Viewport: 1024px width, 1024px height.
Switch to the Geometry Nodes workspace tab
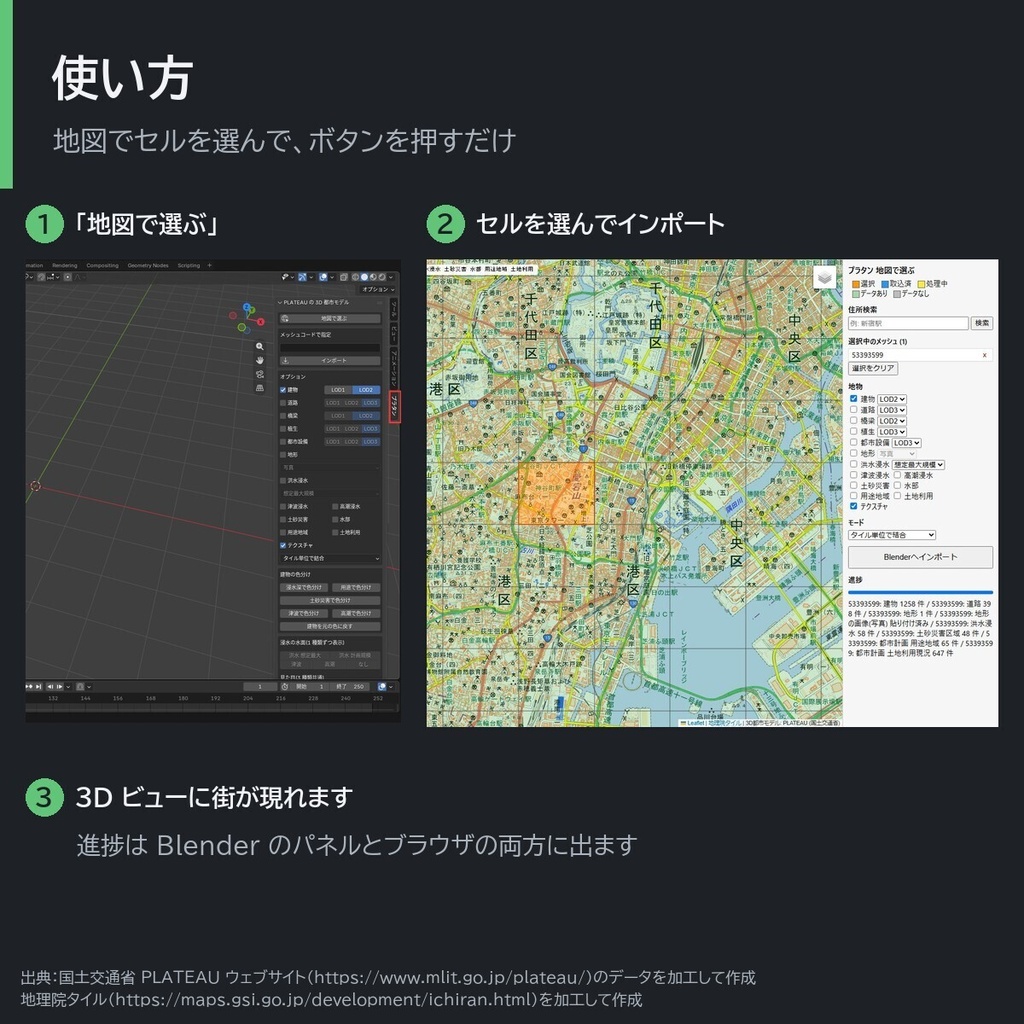pos(148,265)
